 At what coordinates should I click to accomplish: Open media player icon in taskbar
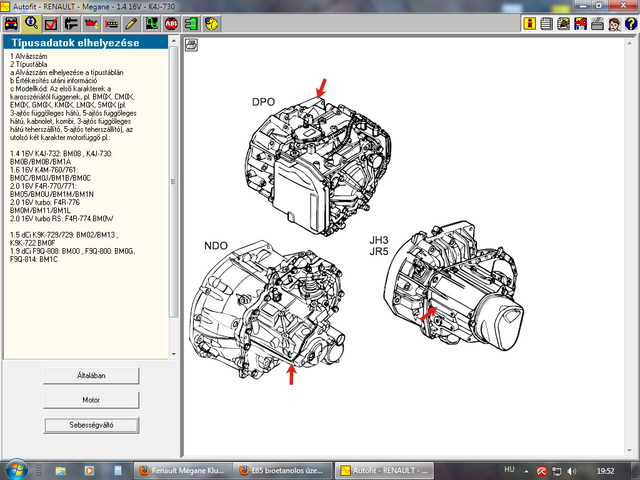(x=89, y=471)
